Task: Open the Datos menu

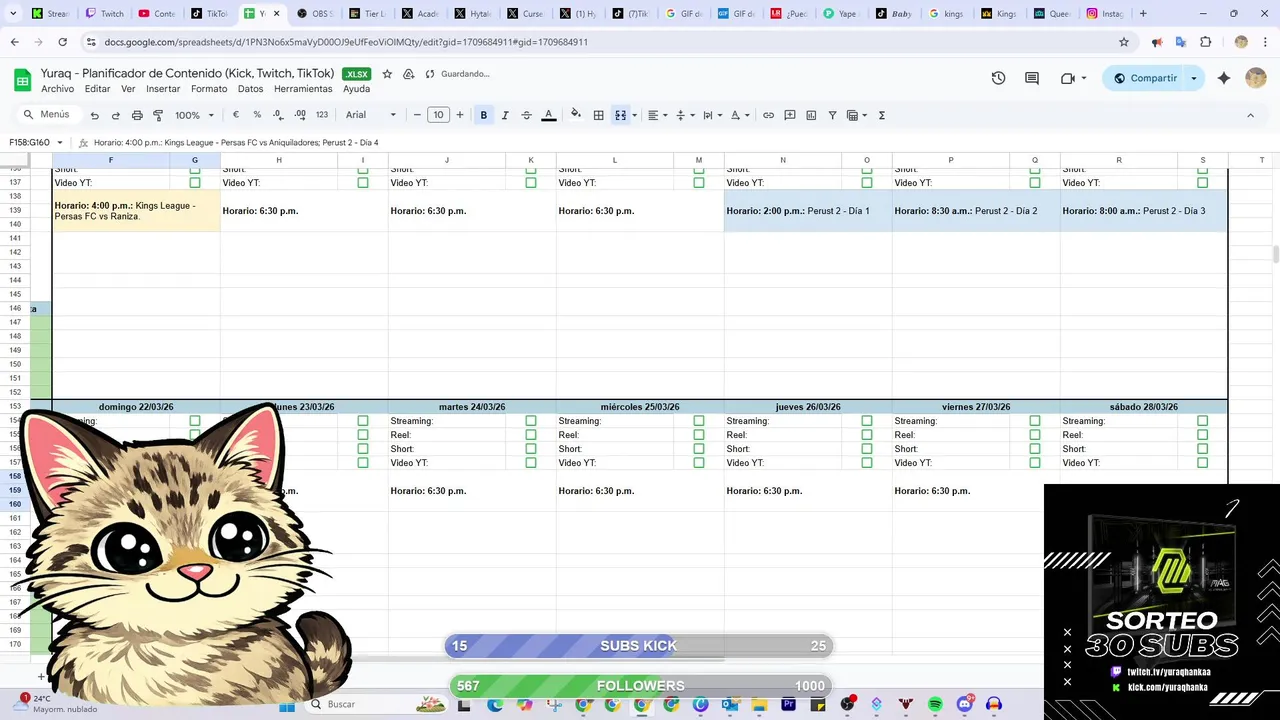Action: click(250, 89)
